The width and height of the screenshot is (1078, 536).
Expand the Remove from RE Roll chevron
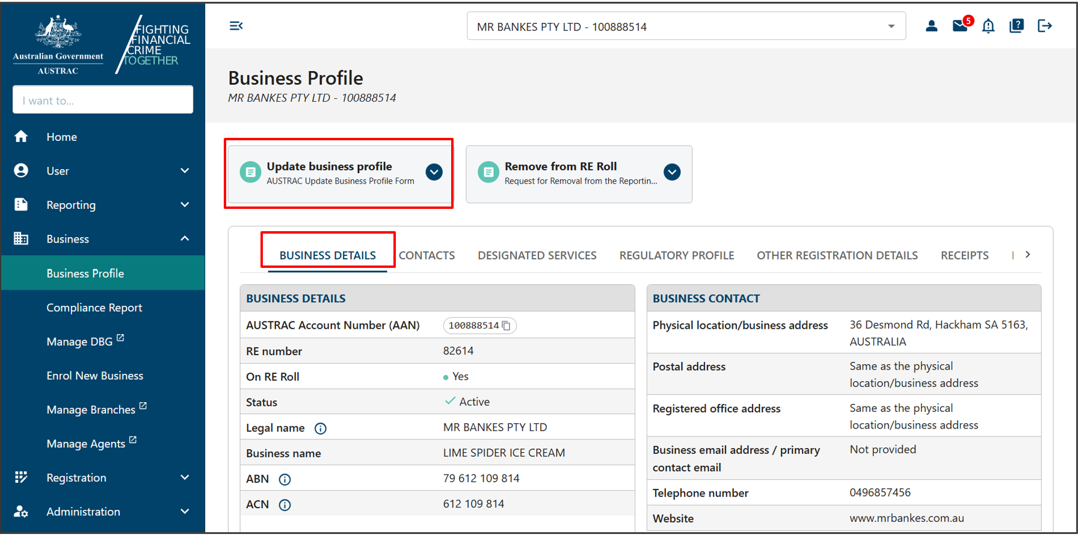[x=672, y=172]
